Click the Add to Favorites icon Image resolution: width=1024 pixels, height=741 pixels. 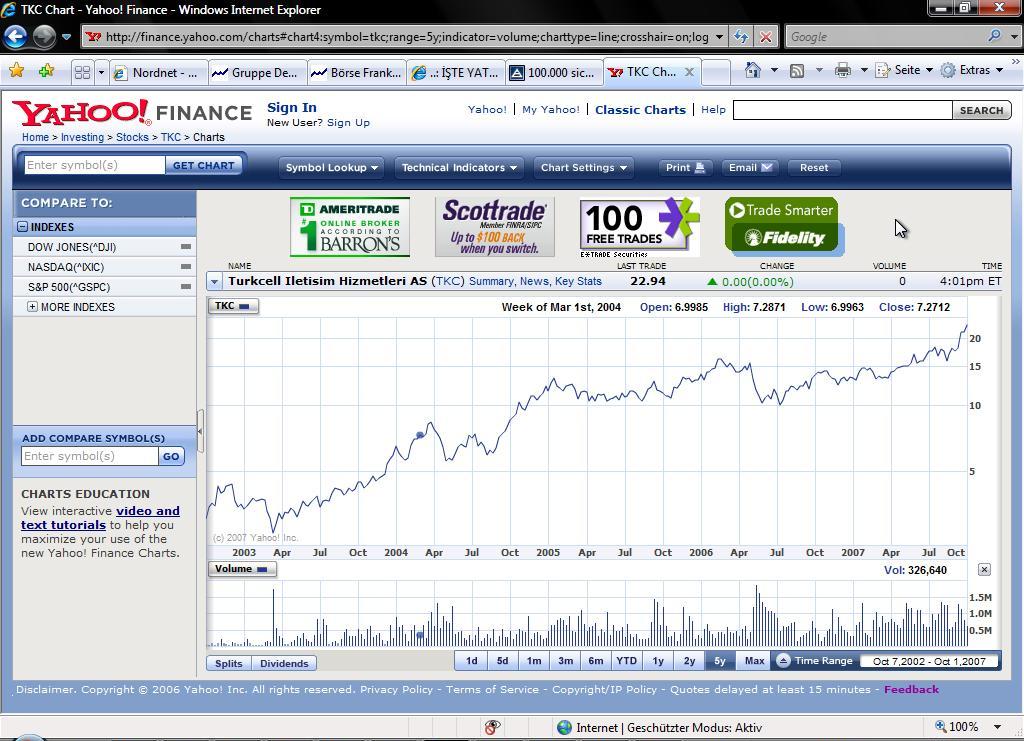[46, 71]
